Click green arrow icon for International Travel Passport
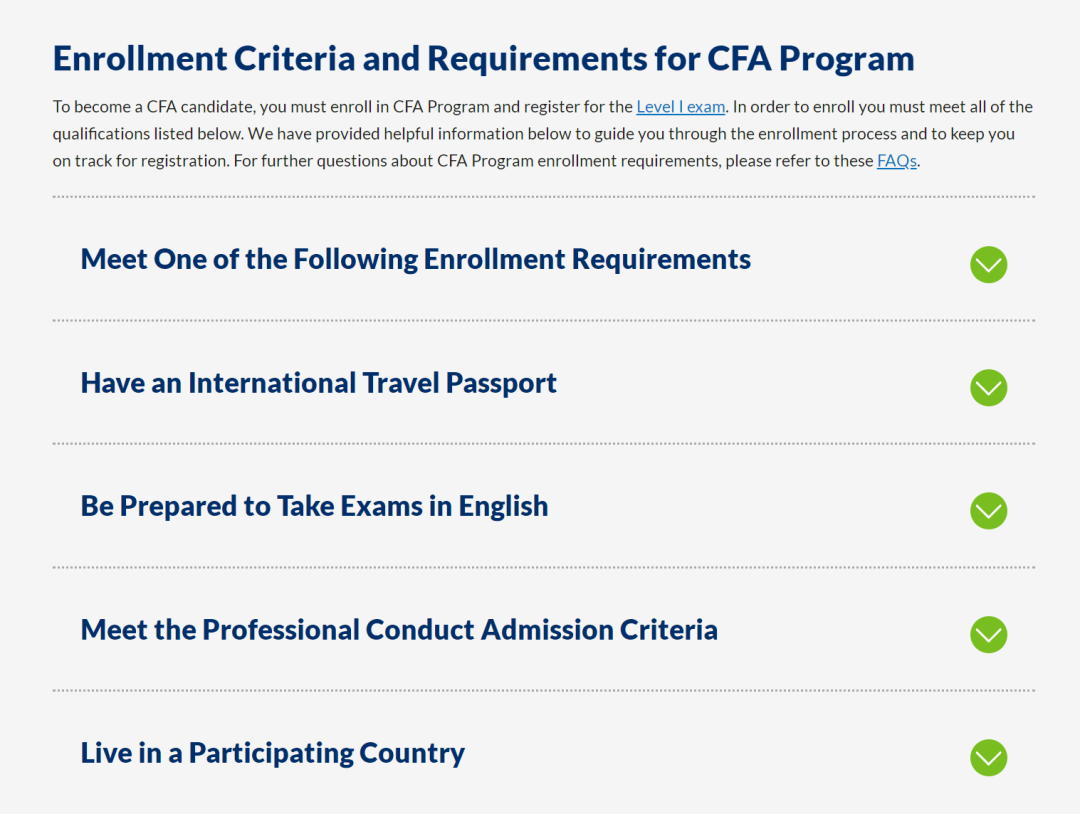 (x=988, y=388)
